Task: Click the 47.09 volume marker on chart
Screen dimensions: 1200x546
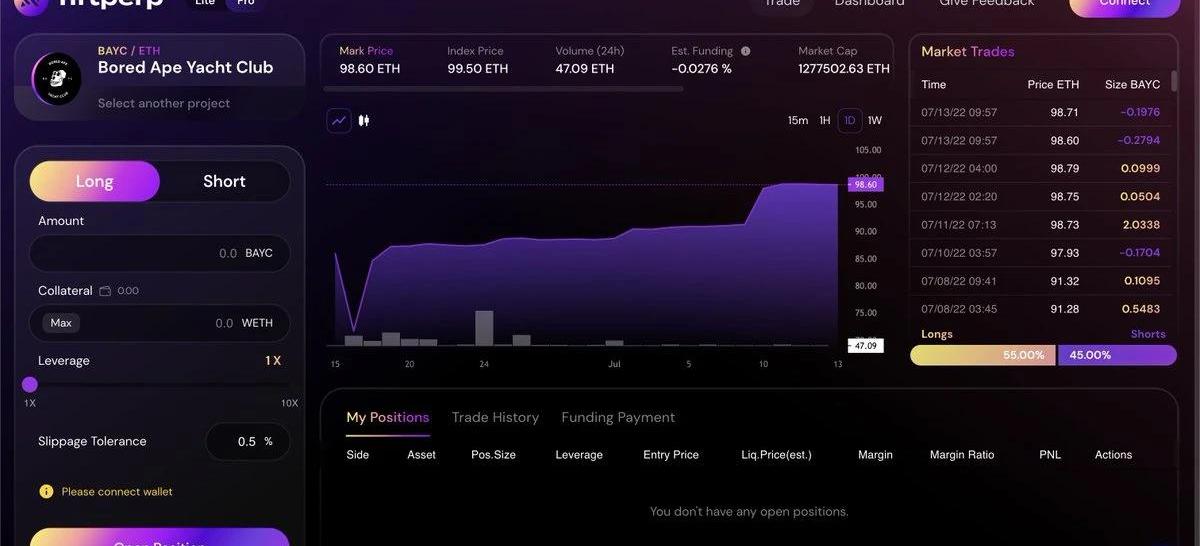Action: [x=865, y=346]
